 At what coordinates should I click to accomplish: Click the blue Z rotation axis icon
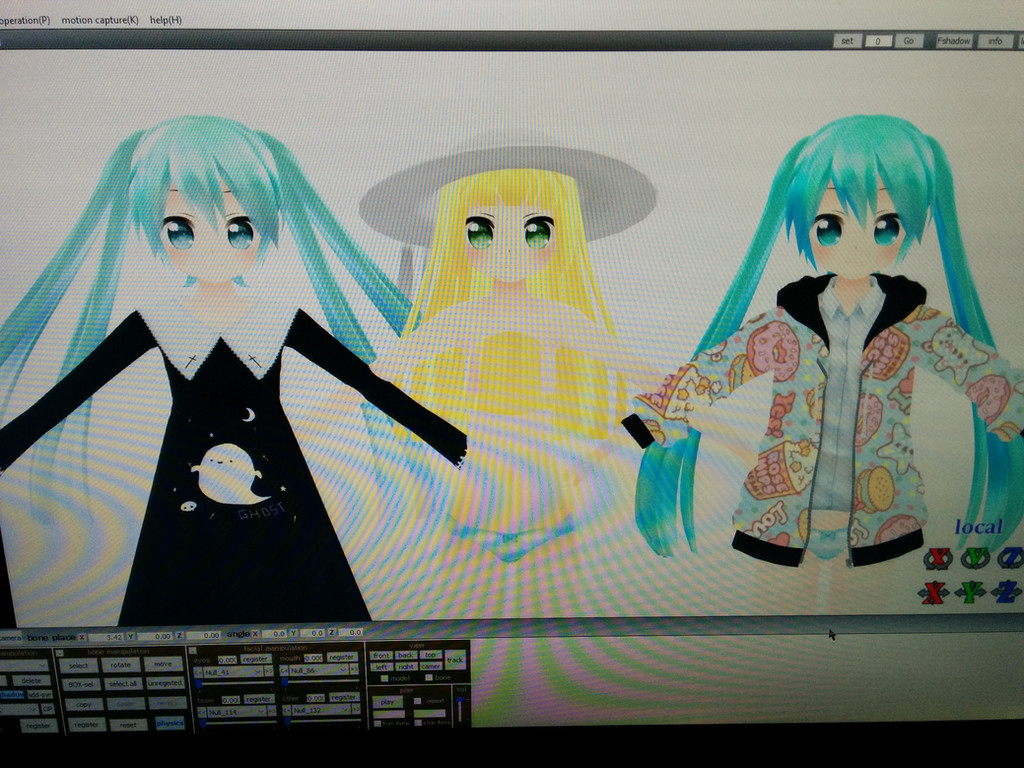tap(1010, 558)
